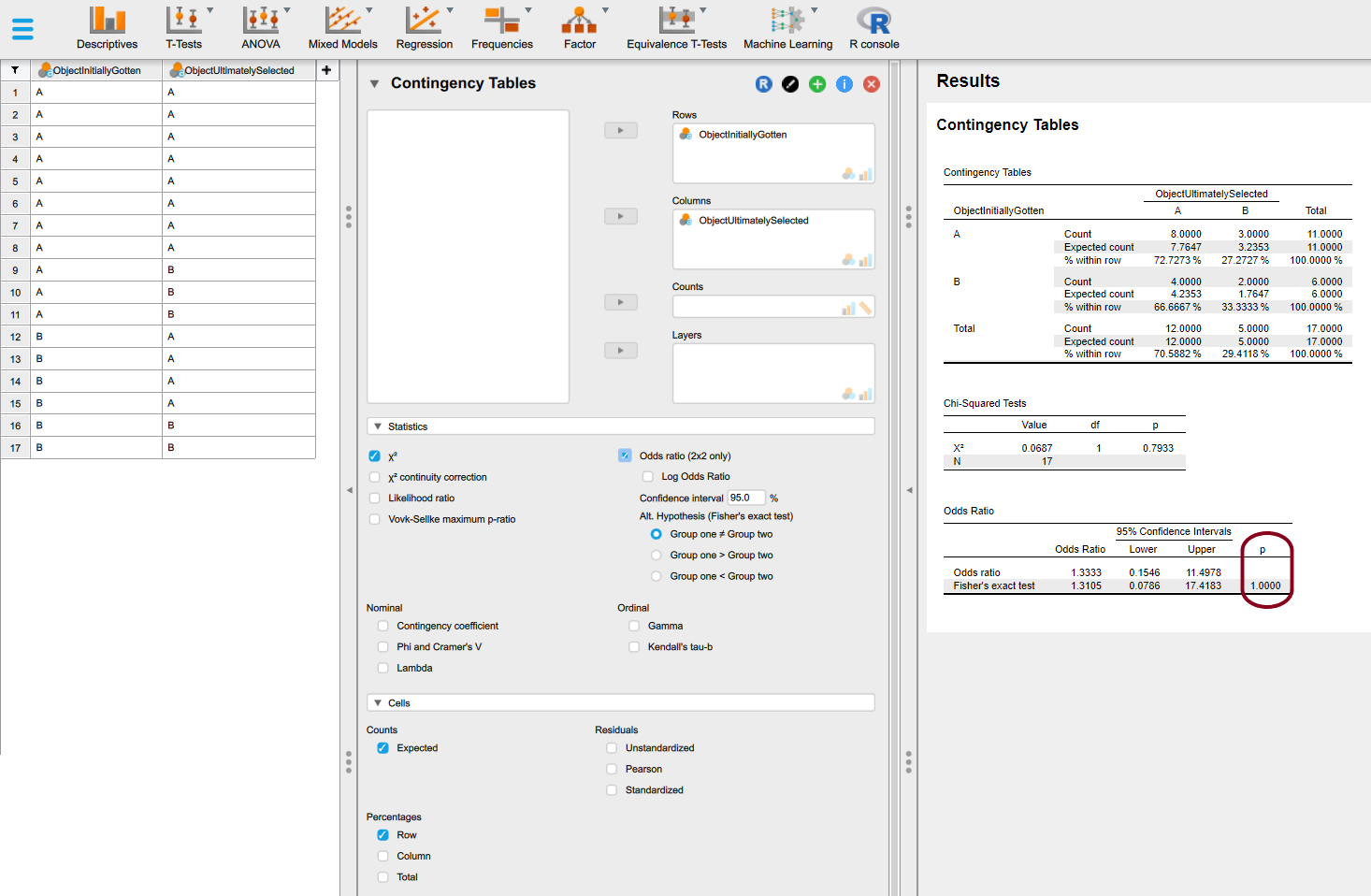Select Group one > Group two

pyautogui.click(x=657, y=556)
